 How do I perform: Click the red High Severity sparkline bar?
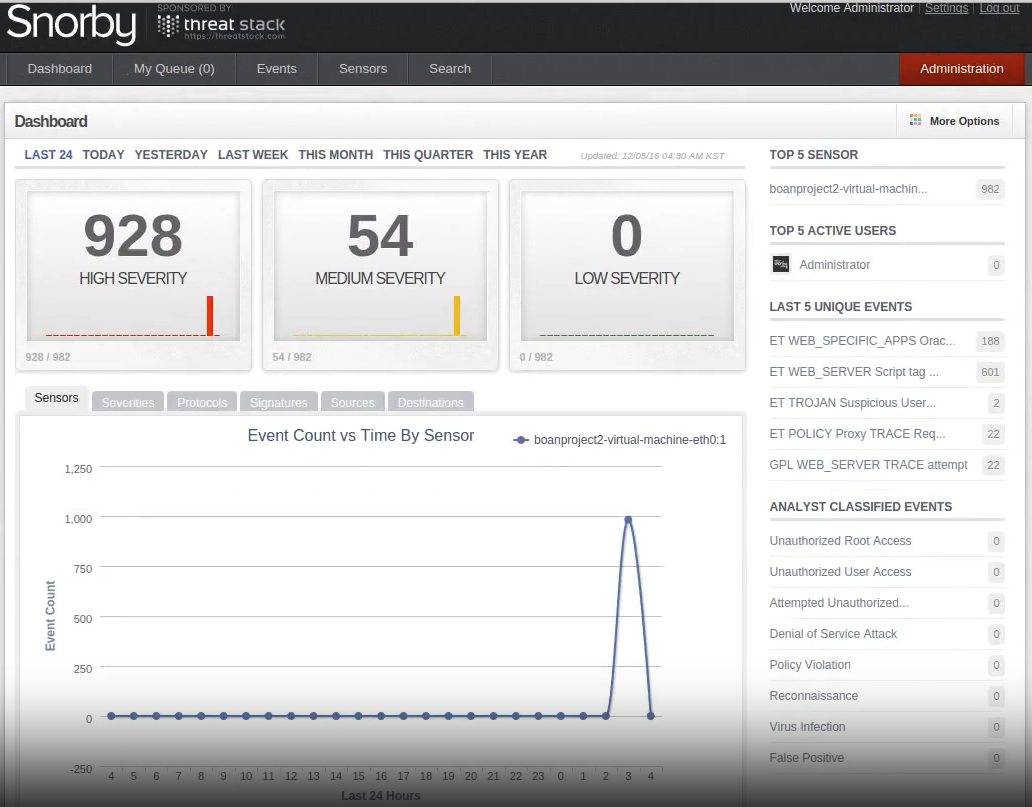point(210,316)
